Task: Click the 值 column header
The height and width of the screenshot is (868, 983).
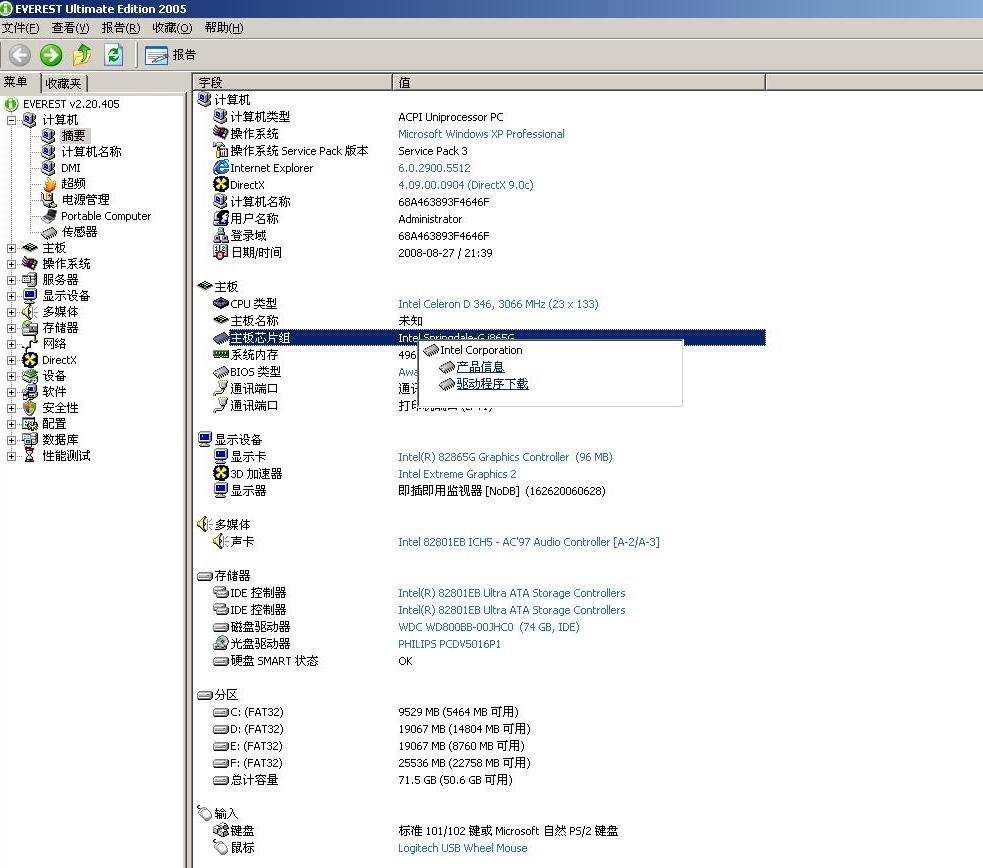Action: click(x=579, y=82)
